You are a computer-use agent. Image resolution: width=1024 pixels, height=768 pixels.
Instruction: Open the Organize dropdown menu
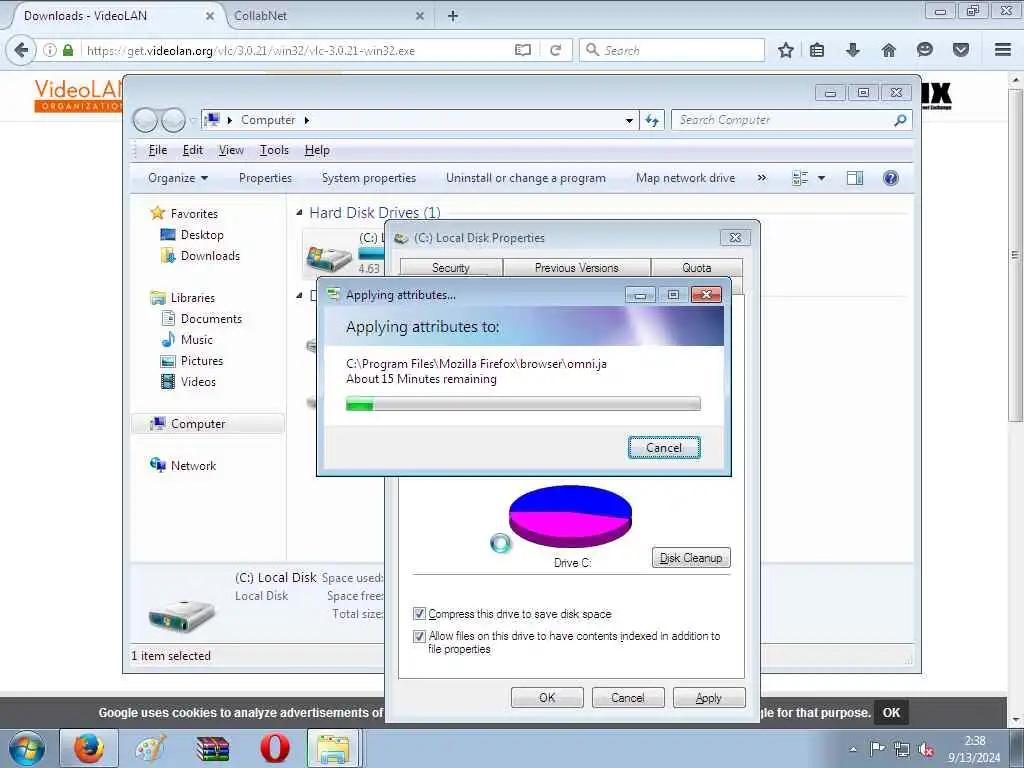178,178
